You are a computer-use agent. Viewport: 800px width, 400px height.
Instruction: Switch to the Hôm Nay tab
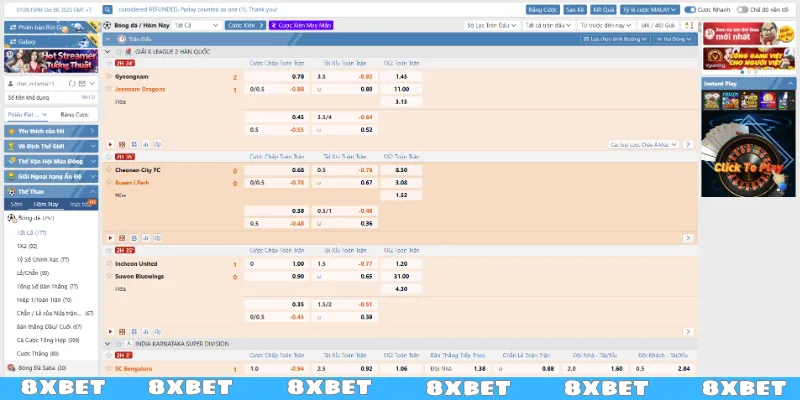48,203
